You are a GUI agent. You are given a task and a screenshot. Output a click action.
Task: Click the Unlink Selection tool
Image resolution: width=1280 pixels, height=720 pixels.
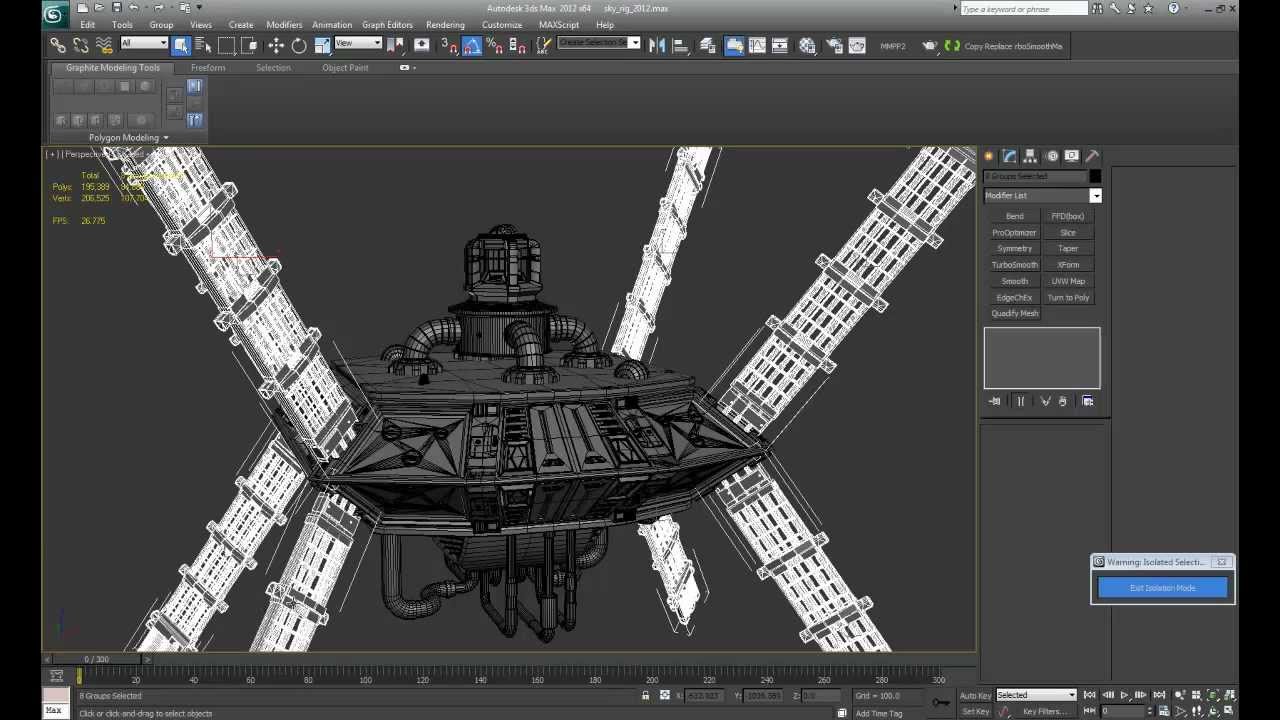click(x=81, y=45)
